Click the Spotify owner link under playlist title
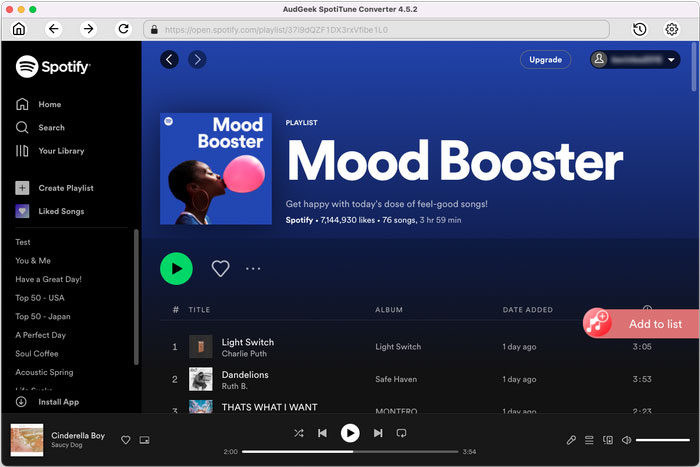Image resolution: width=700 pixels, height=467 pixels. (299, 220)
